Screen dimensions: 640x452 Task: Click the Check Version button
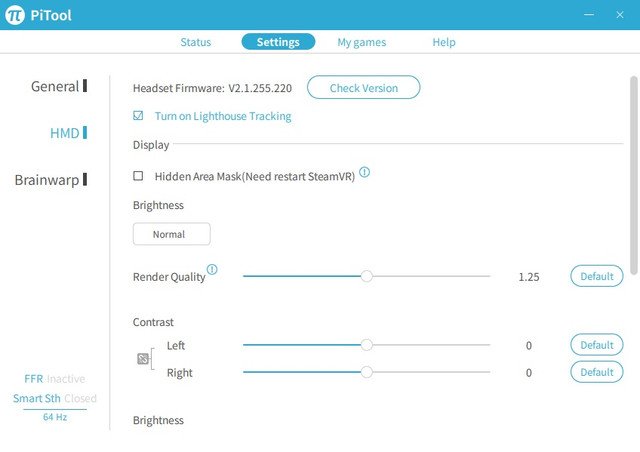pos(363,87)
